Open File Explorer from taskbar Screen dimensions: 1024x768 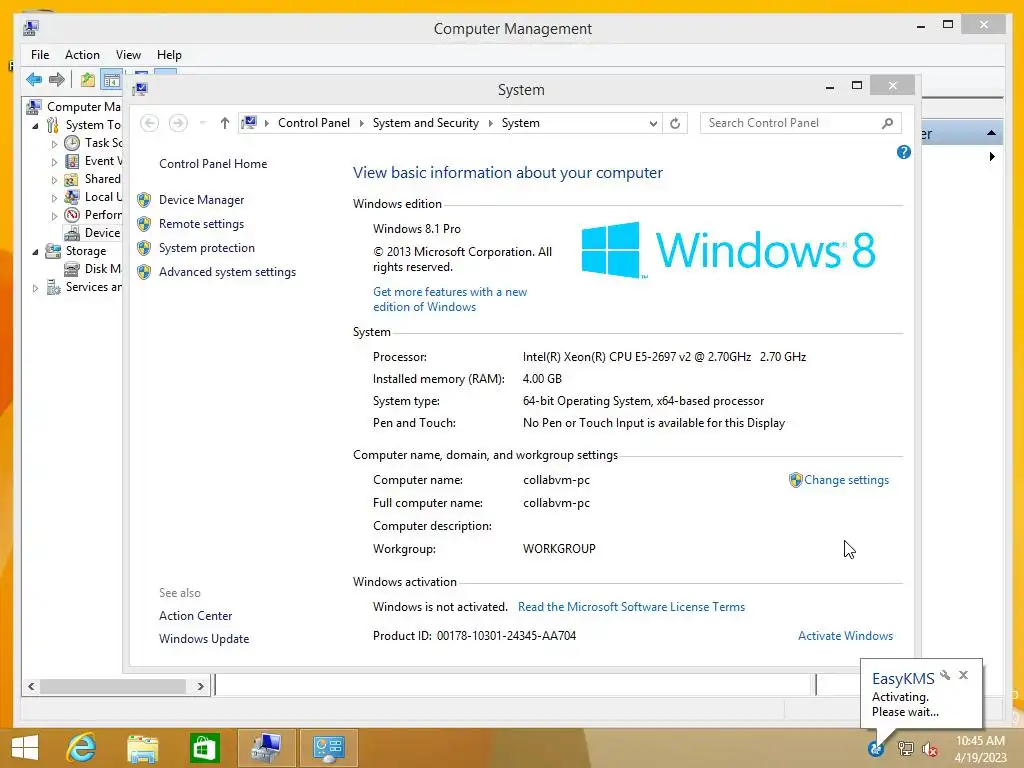(143, 748)
